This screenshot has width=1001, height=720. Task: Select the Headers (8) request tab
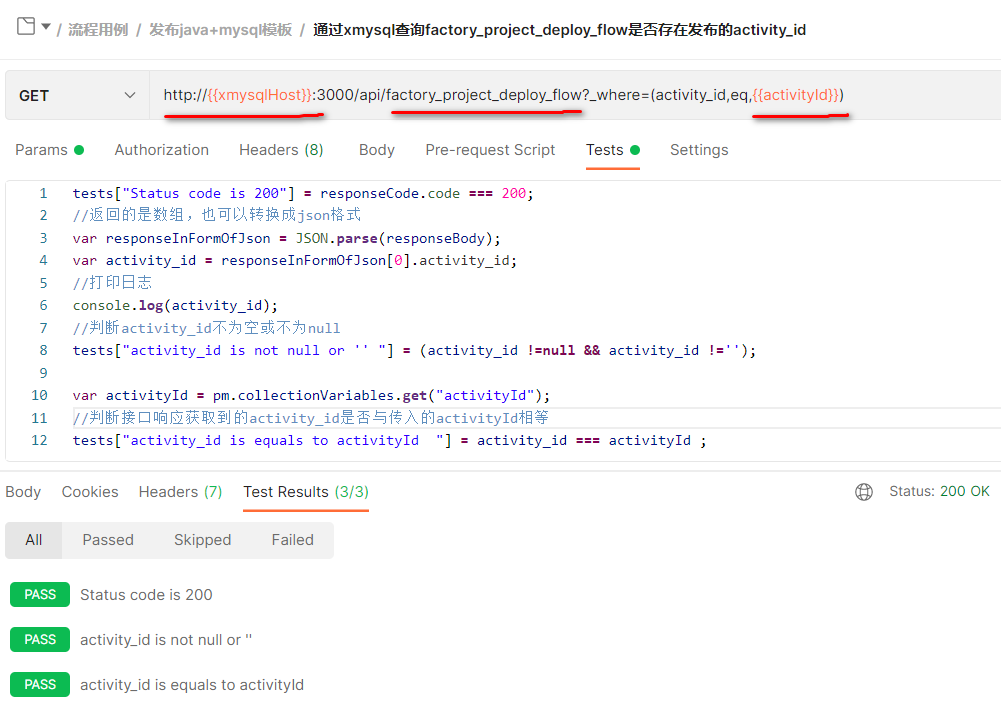281,150
